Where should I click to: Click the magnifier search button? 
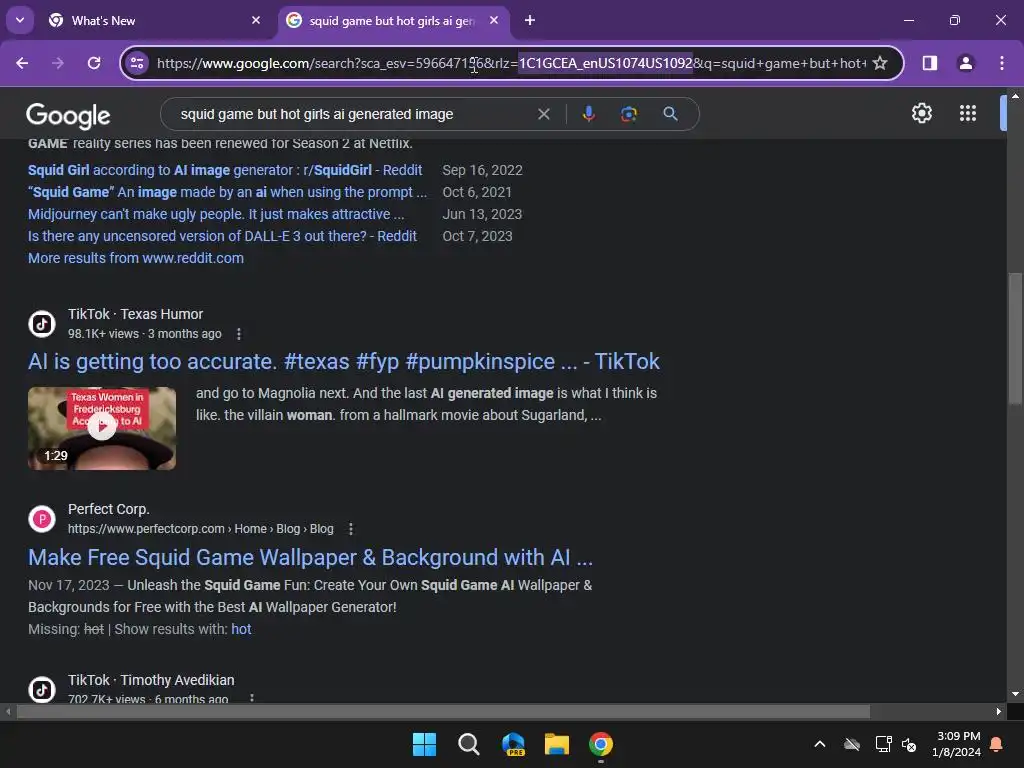(670, 114)
